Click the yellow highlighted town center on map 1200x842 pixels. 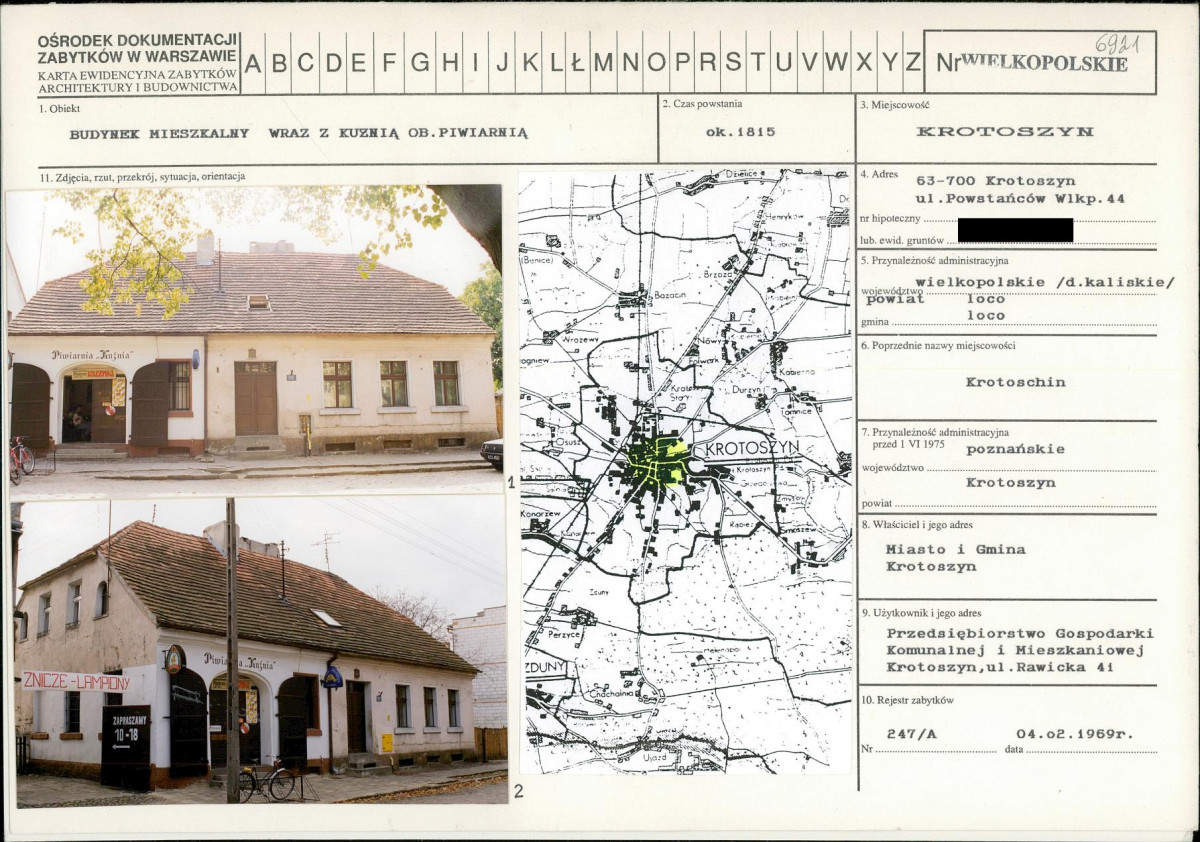pyautogui.click(x=658, y=463)
